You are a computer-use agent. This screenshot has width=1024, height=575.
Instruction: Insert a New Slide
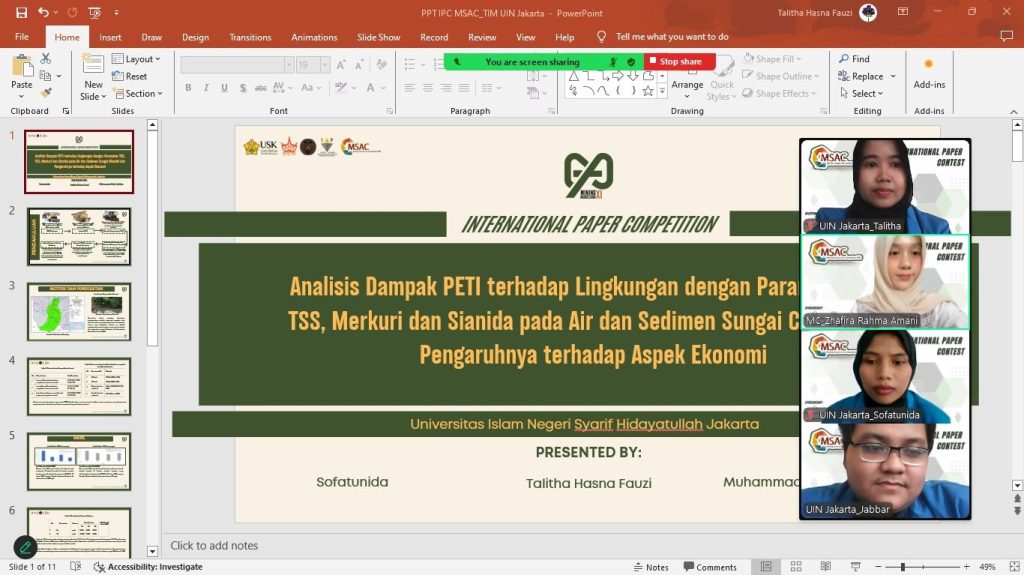tap(93, 77)
